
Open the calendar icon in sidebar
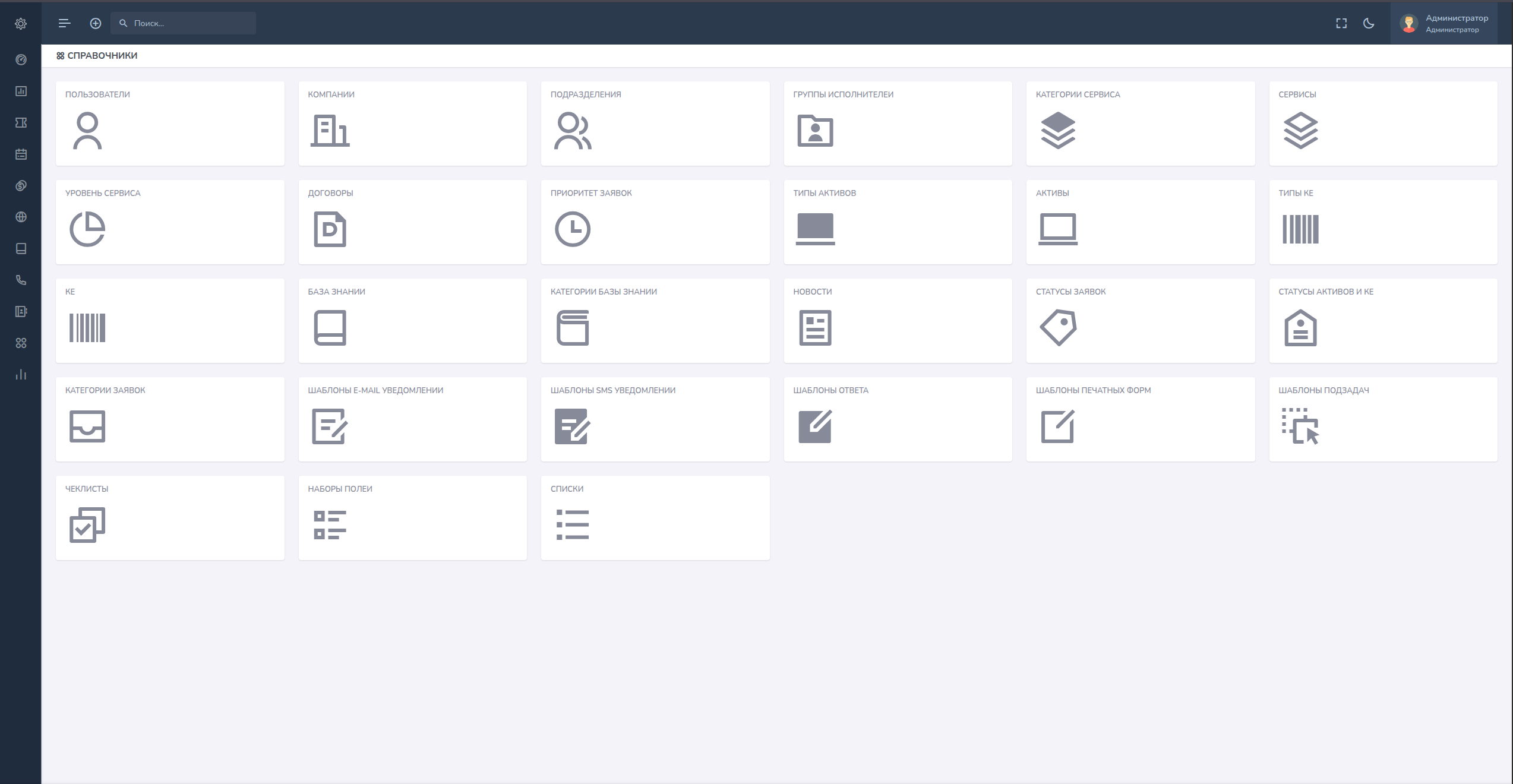click(21, 154)
